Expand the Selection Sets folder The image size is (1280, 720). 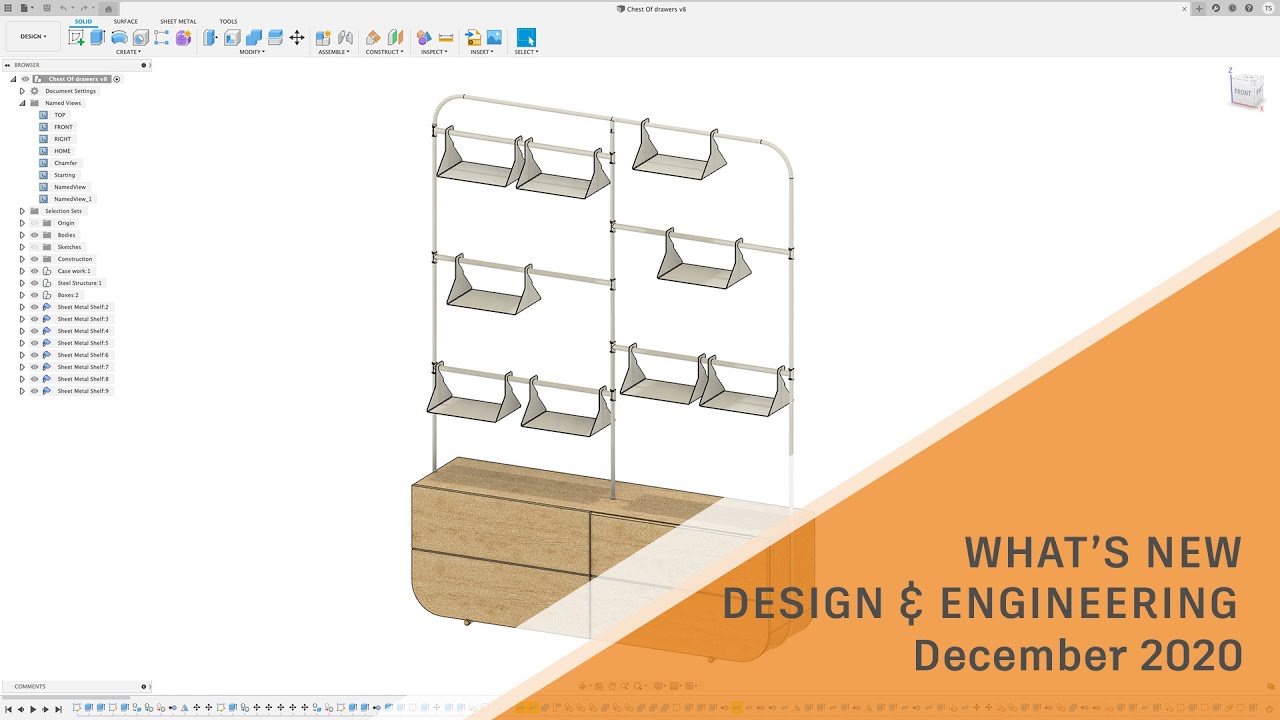(21, 211)
